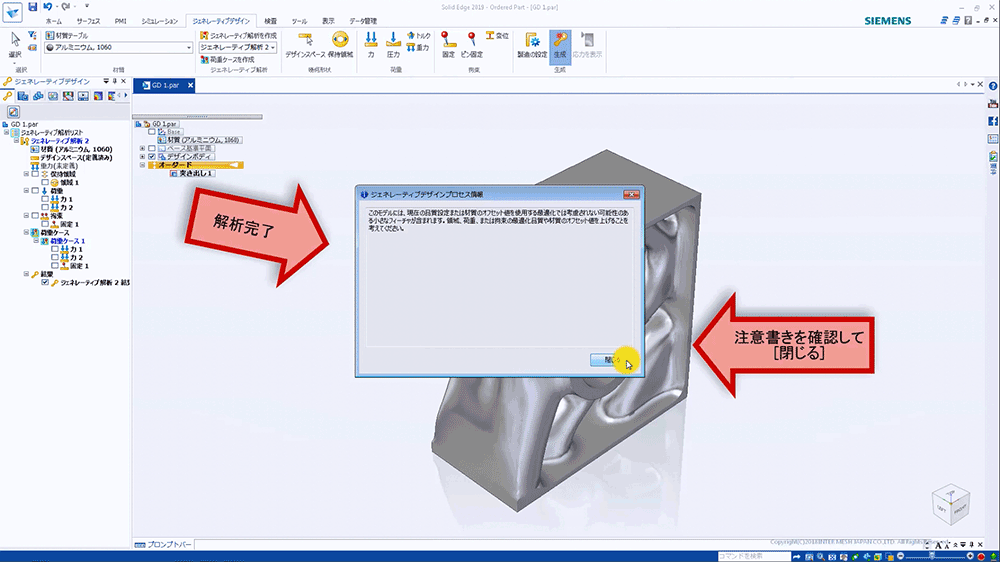The width and height of the screenshot is (1000, 562).
Task: Toggle the 領域 1 checkbox
Action: 45,182
